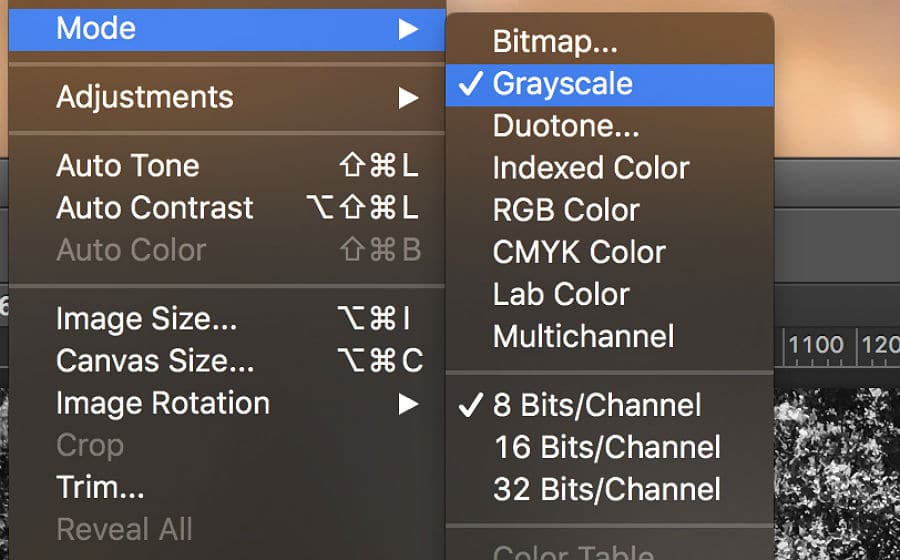Select Lab Color mode
This screenshot has width=900, height=560.
click(x=561, y=294)
